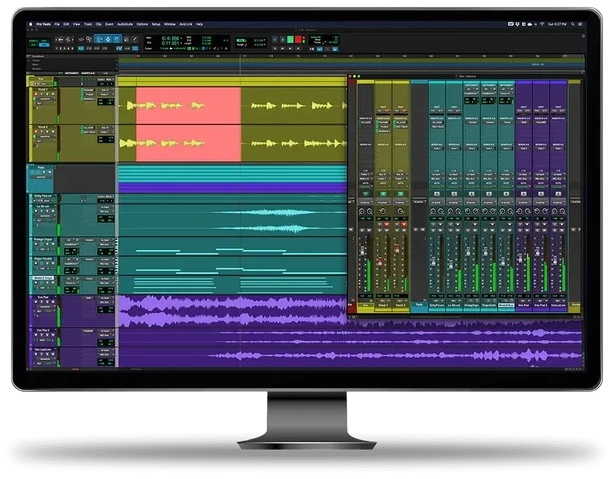
Task: Toggle input monitoring on Vocal 1 track
Action: coord(41,94)
